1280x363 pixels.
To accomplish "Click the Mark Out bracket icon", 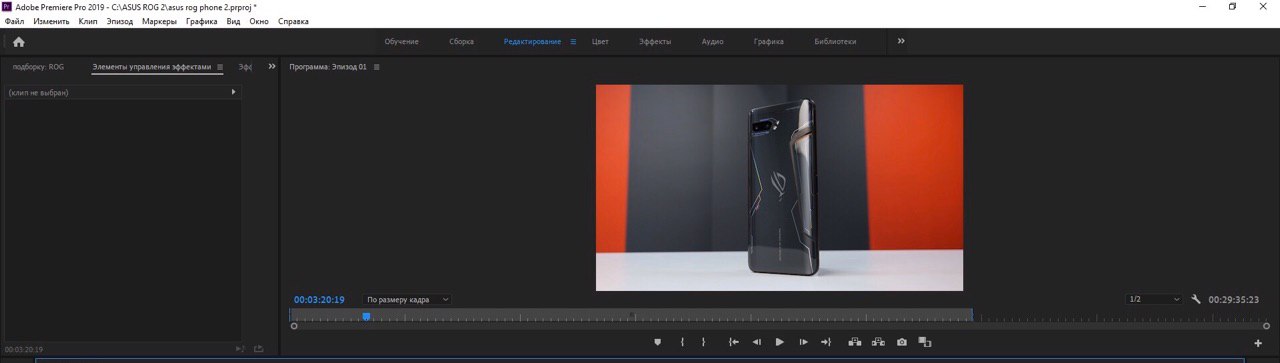I will point(703,342).
